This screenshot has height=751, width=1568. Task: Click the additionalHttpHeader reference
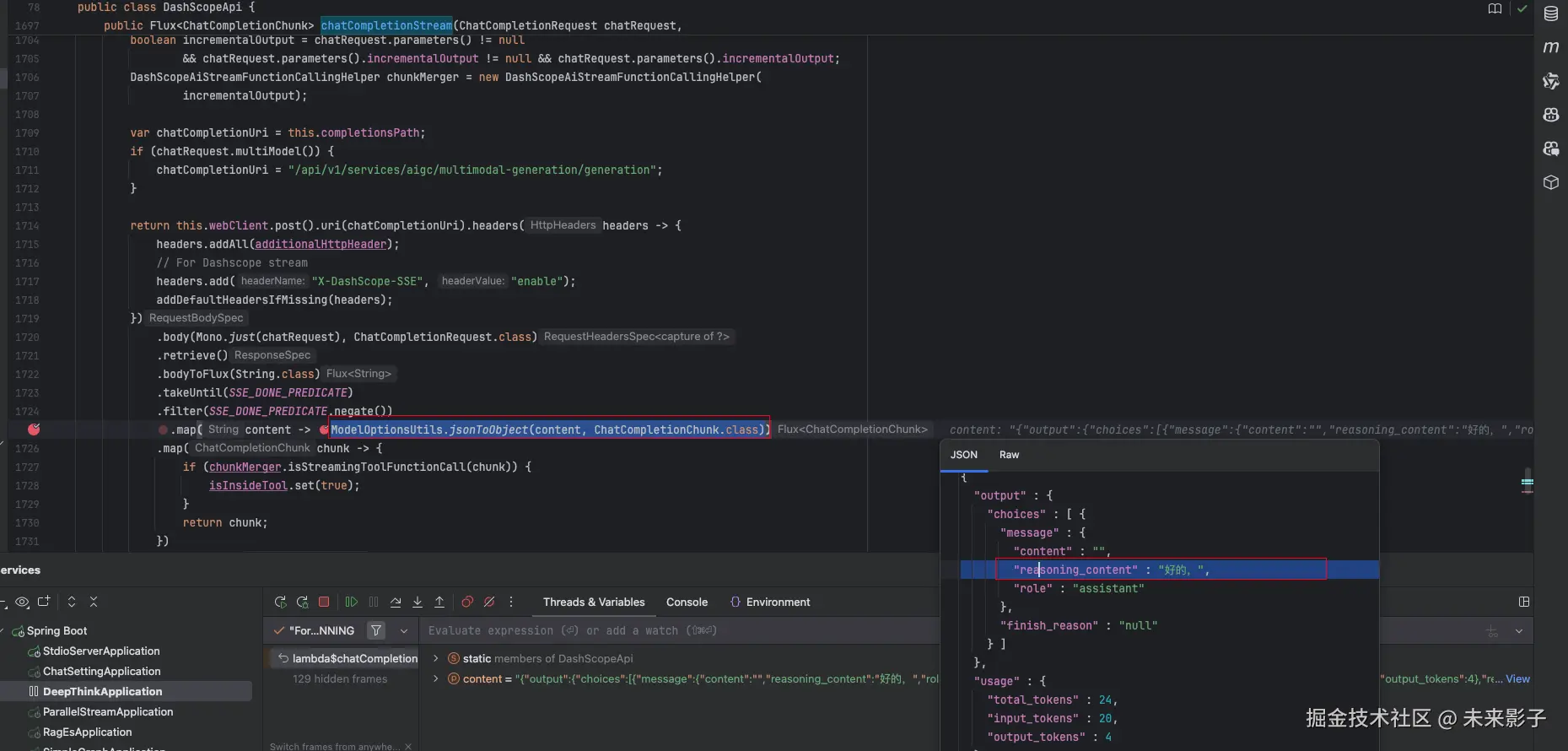pos(321,244)
